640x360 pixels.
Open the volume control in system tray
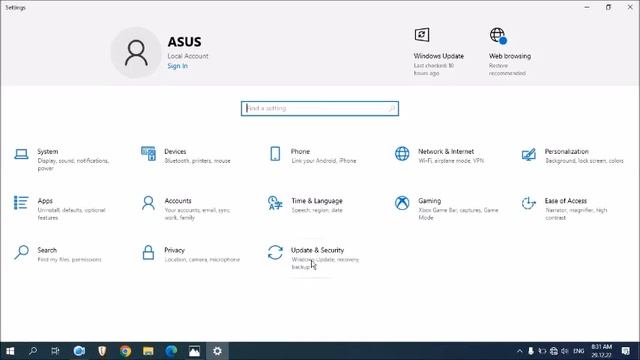pos(565,351)
